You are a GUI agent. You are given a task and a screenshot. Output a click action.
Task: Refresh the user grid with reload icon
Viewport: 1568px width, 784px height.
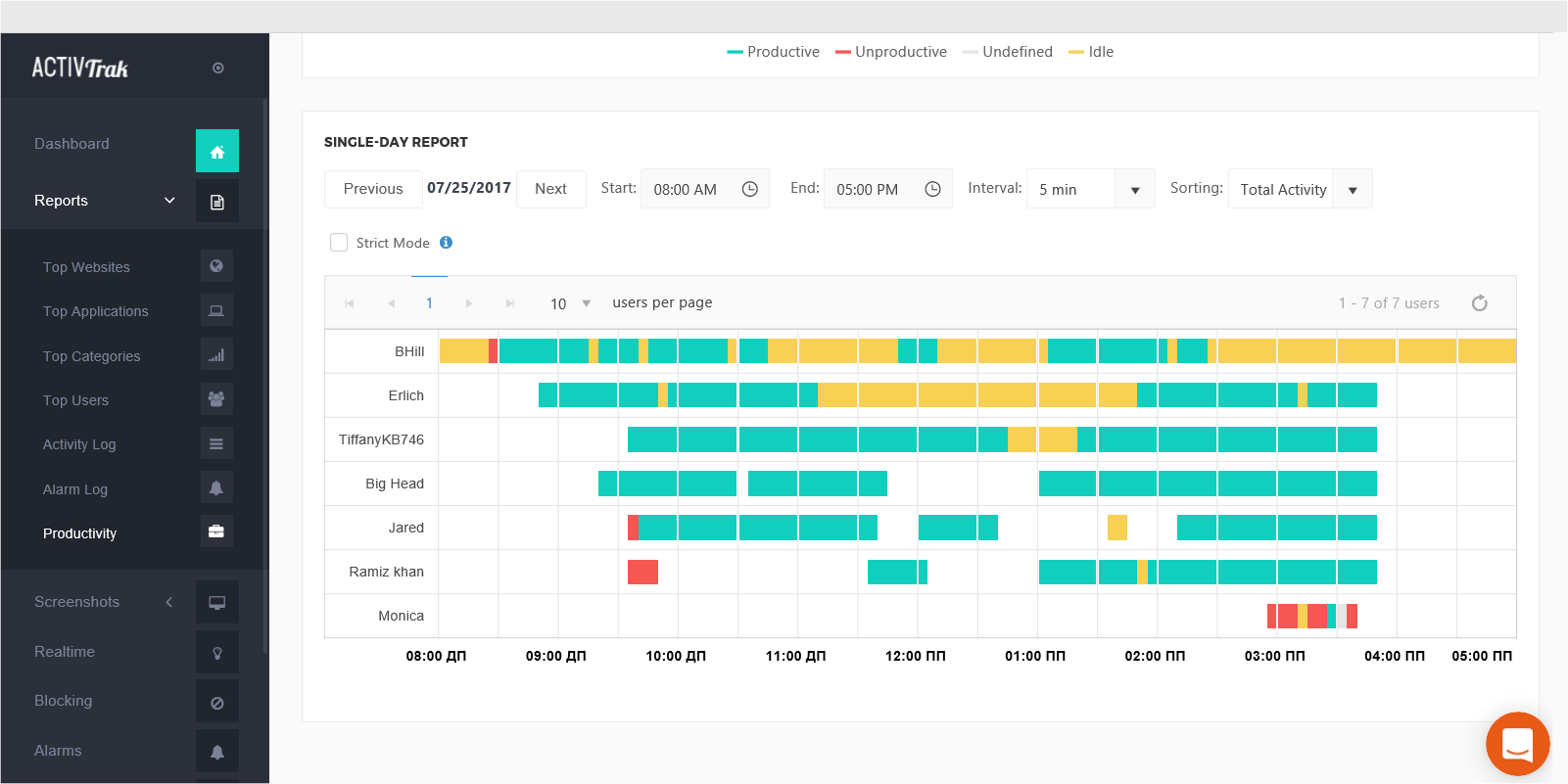[1480, 303]
